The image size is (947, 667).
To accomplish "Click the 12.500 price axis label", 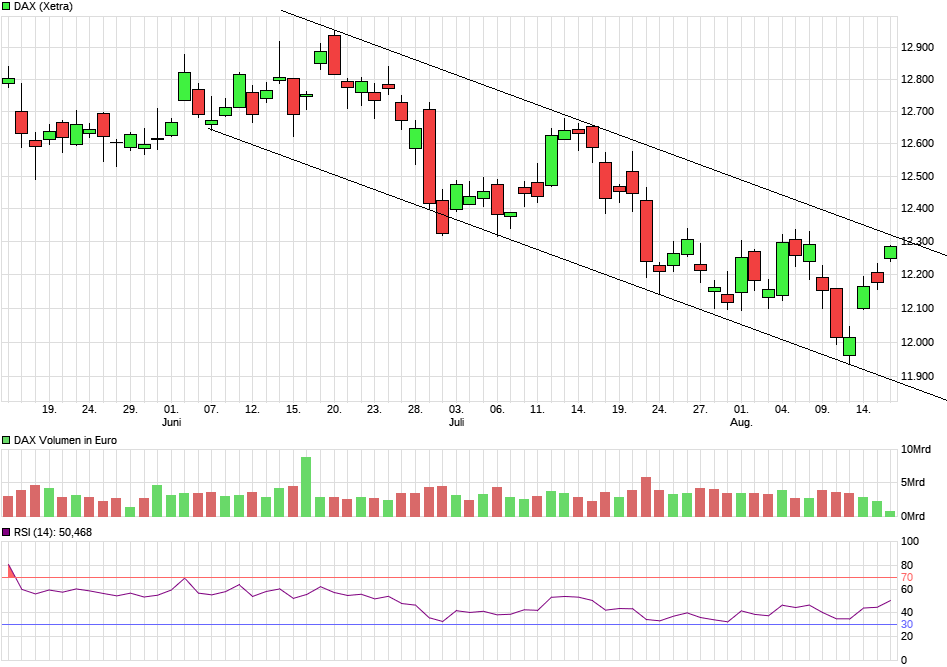I will pyautogui.click(x=917, y=176).
